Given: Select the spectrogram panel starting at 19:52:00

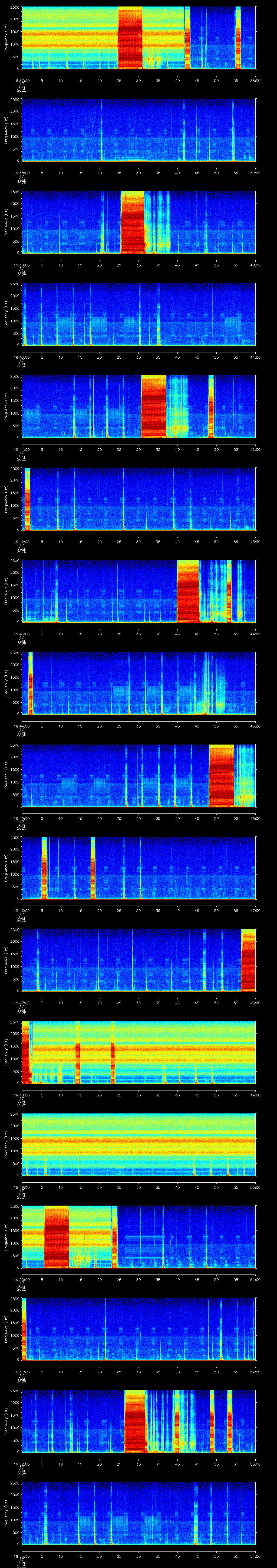Looking at the screenshot, I should [x=139, y=1421].
